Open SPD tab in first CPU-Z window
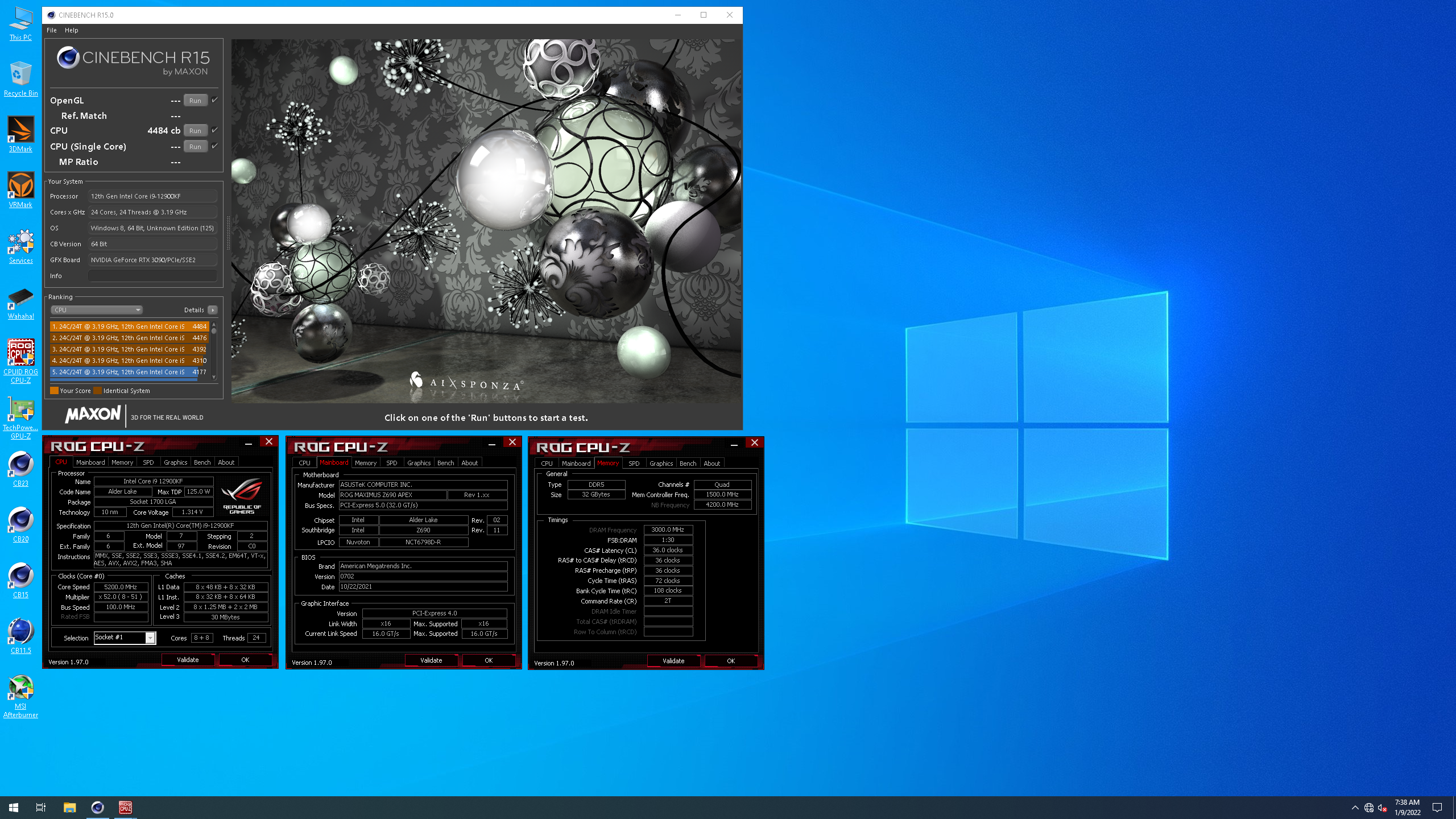The height and width of the screenshot is (819, 1456). (x=148, y=462)
